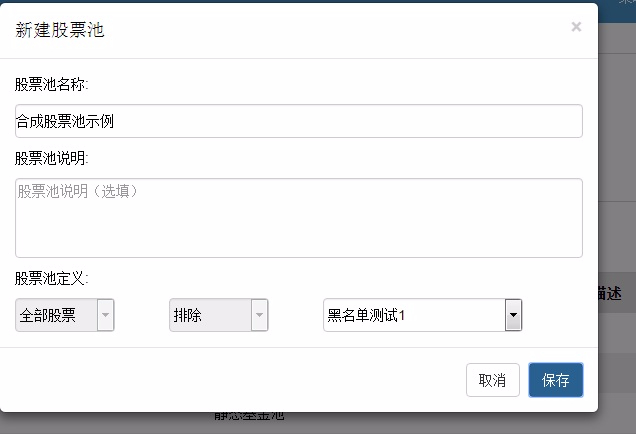
Task: Close the 新建股票池 dialog with ×
Action: (576, 27)
